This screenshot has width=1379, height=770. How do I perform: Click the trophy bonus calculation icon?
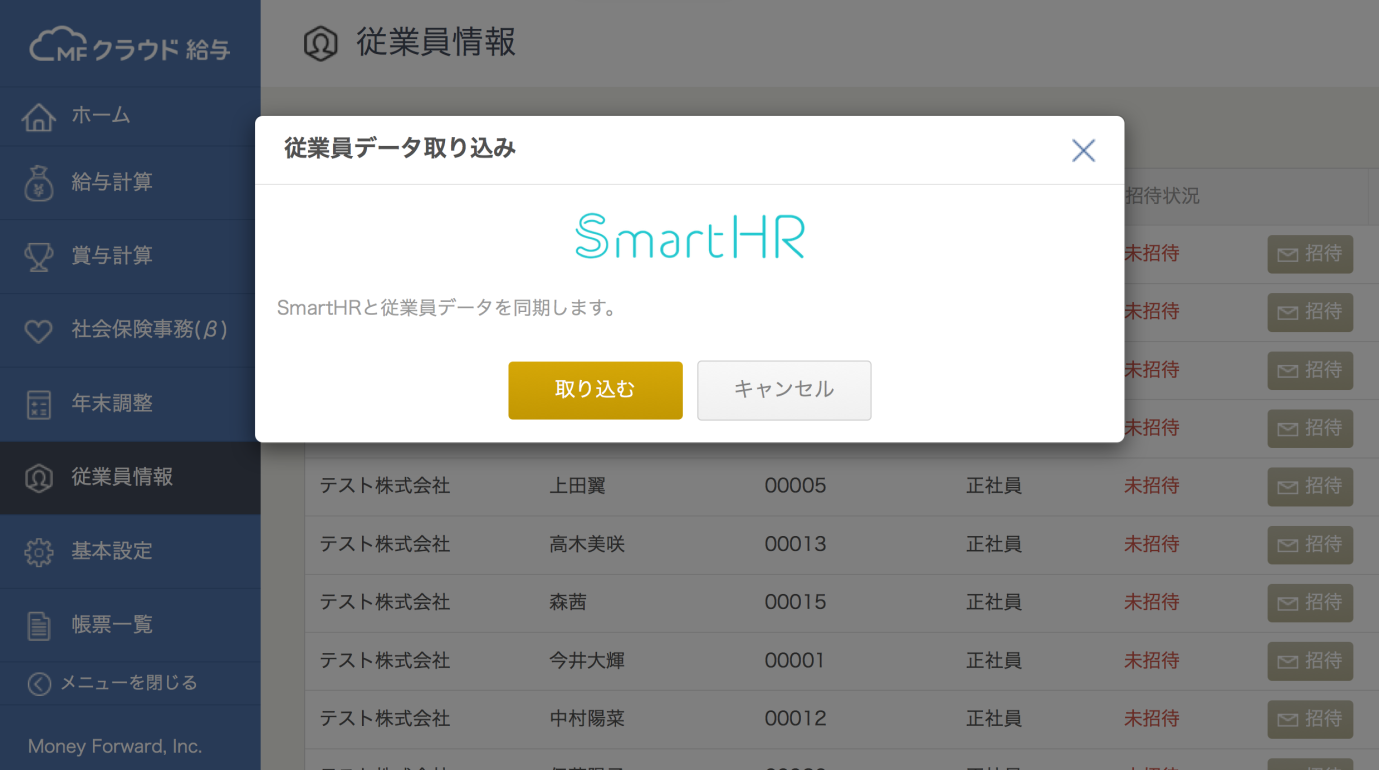coord(39,257)
